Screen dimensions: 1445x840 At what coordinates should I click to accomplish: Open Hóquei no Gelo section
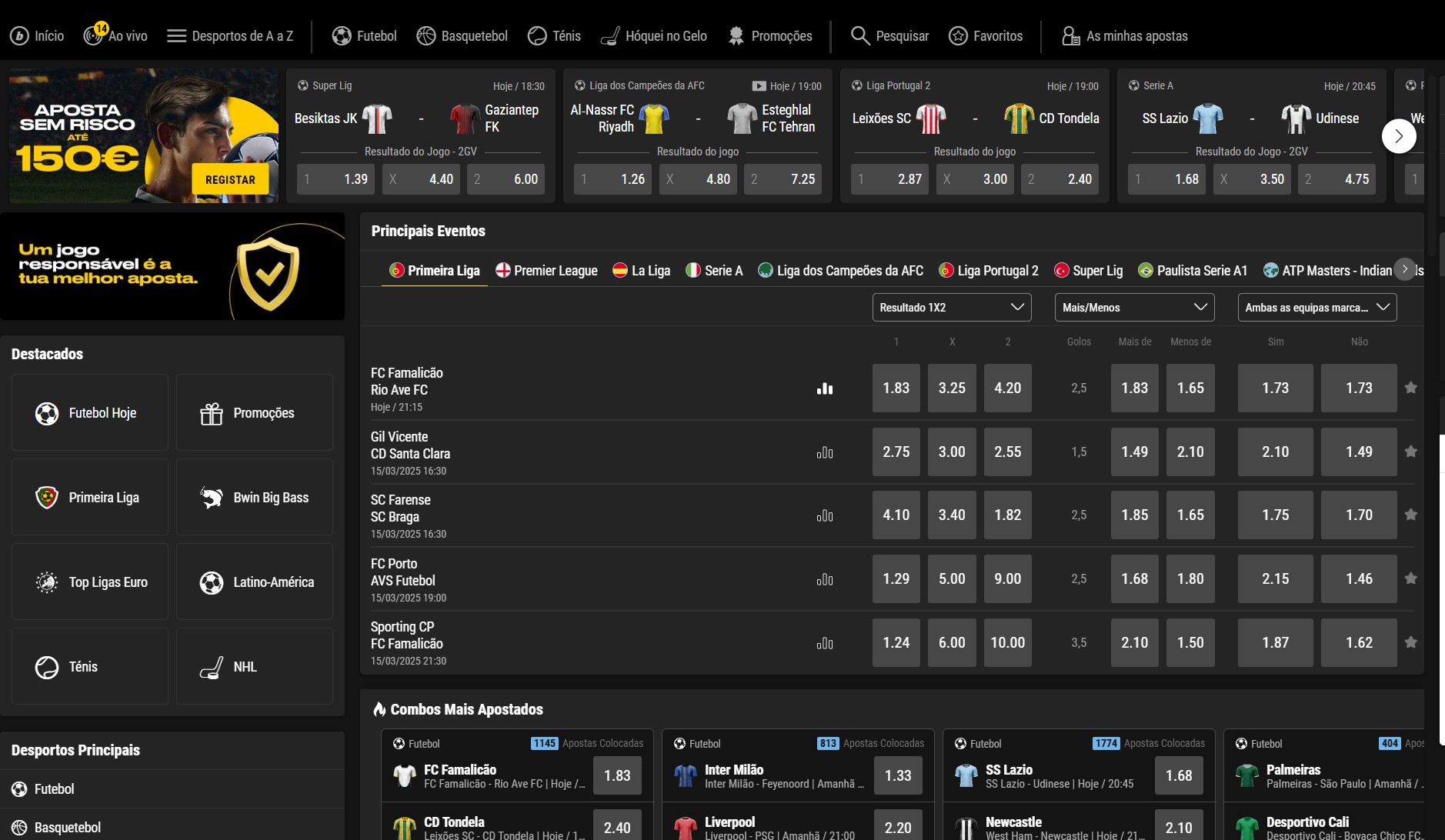[x=654, y=36]
